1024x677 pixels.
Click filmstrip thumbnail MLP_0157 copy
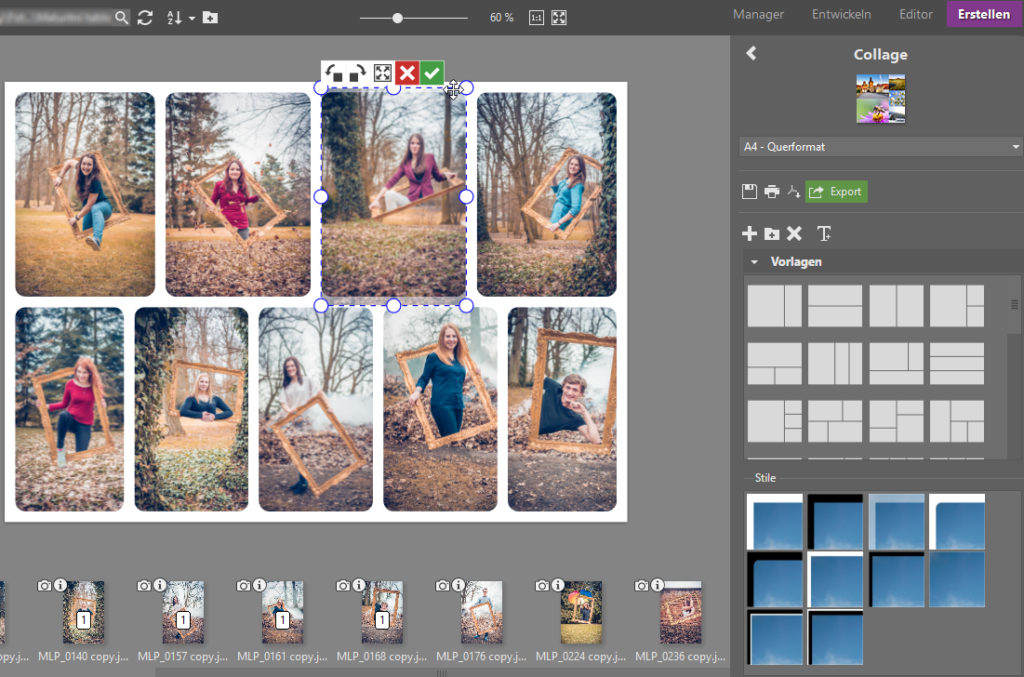pyautogui.click(x=183, y=612)
